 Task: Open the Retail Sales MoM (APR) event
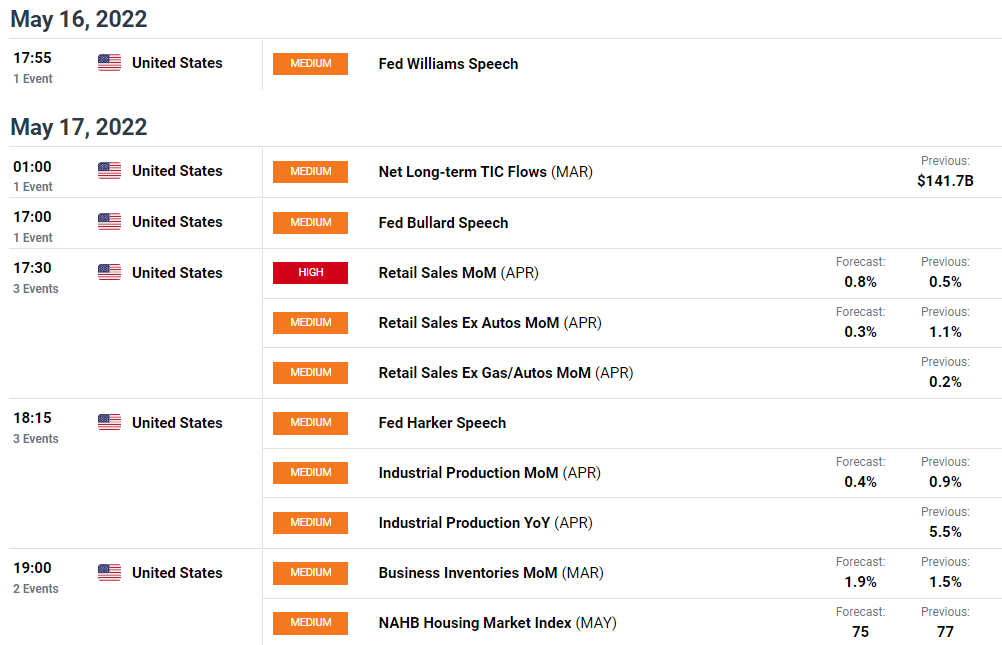tap(459, 273)
